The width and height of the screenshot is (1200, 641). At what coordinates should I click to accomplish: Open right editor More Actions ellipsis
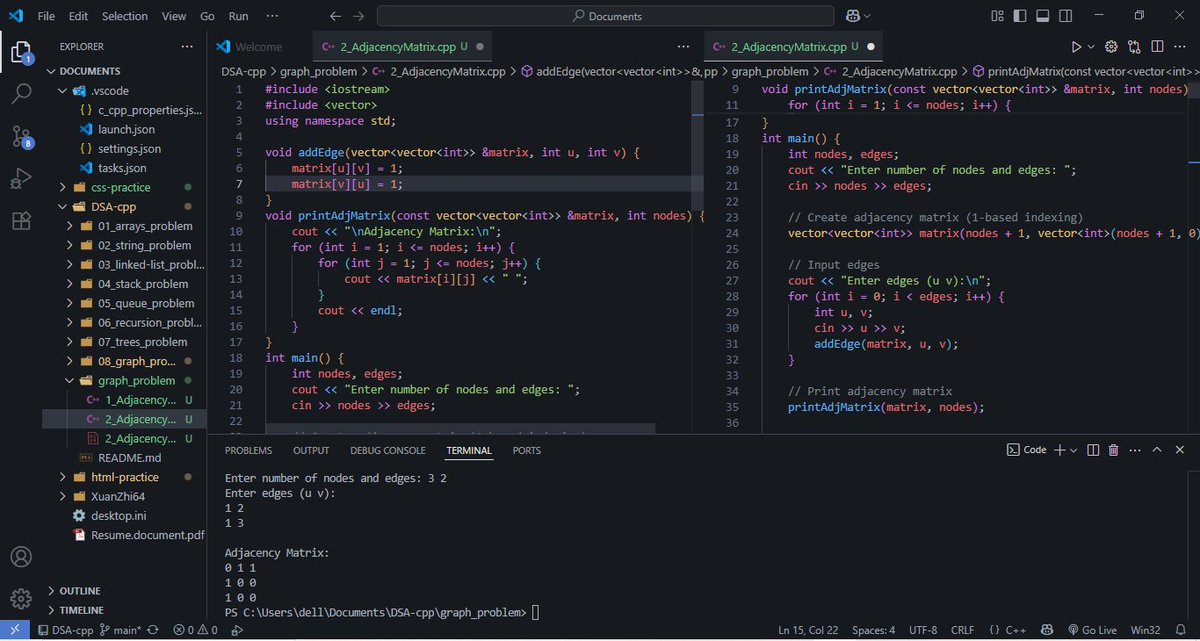[1182, 47]
